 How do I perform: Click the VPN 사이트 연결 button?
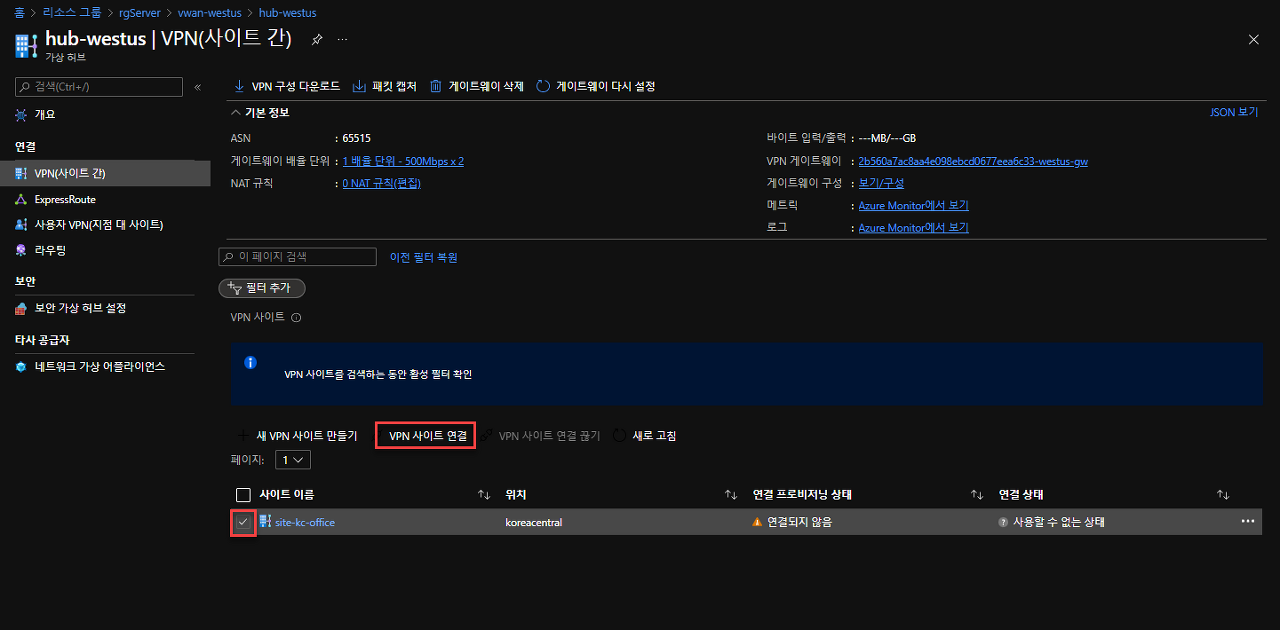click(427, 436)
